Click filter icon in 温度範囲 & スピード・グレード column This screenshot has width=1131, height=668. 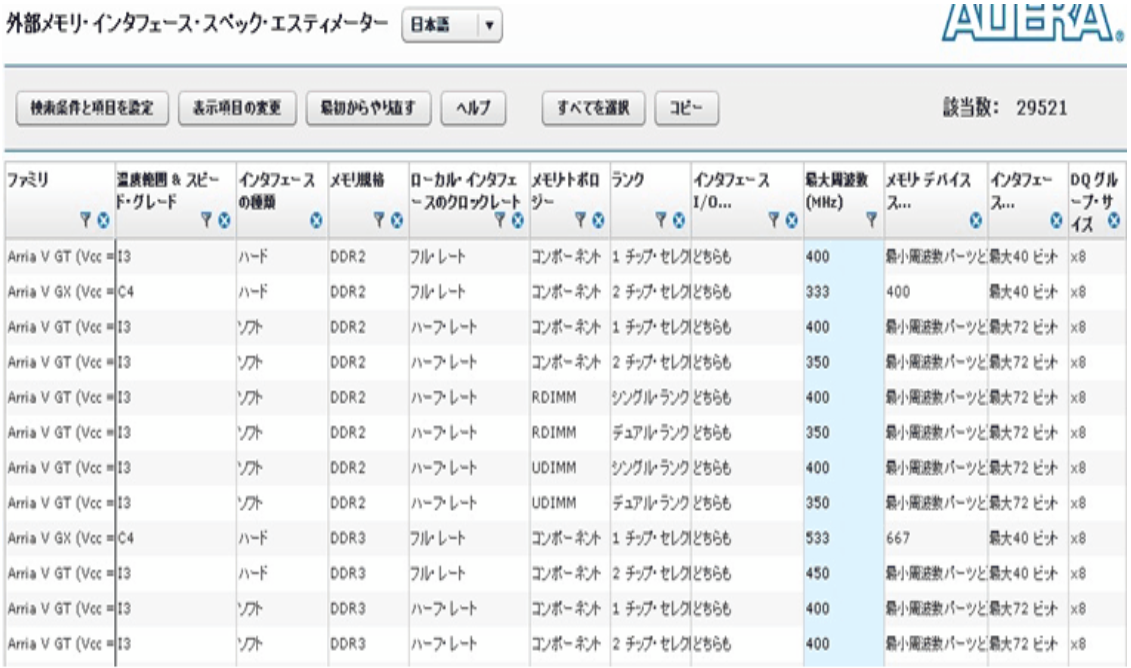point(207,218)
